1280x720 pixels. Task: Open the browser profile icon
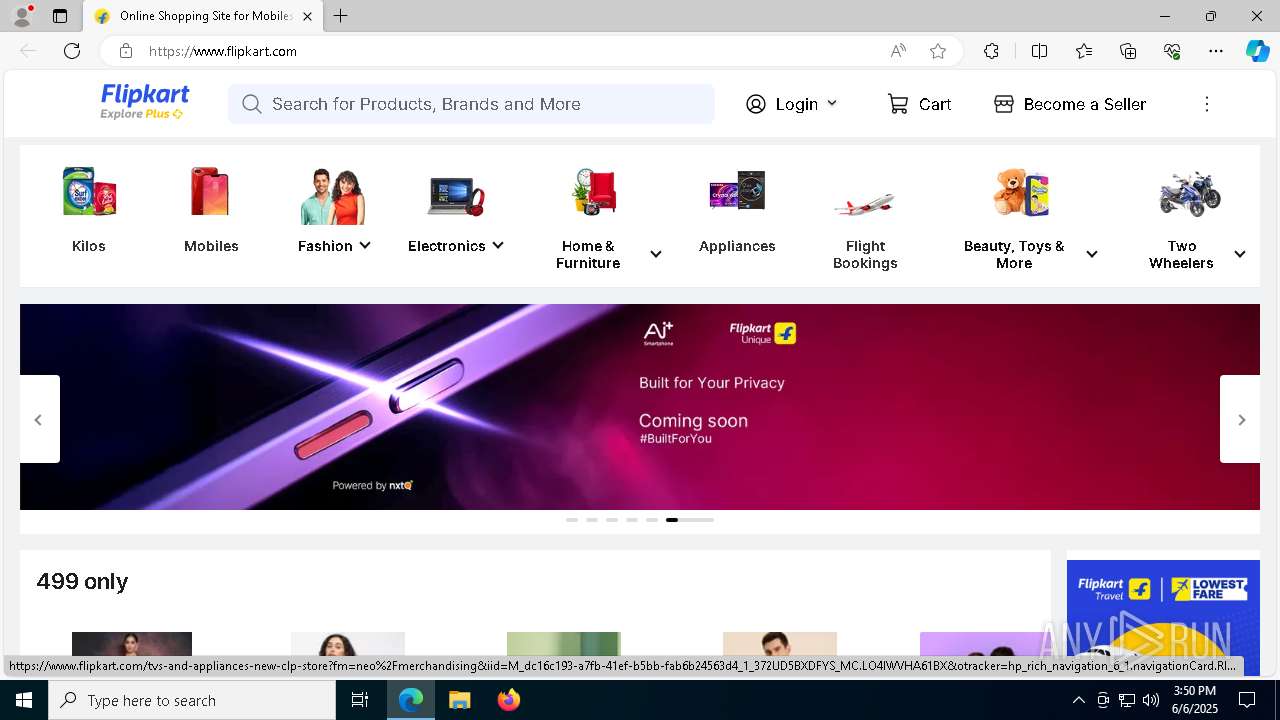pyautogui.click(x=22, y=16)
